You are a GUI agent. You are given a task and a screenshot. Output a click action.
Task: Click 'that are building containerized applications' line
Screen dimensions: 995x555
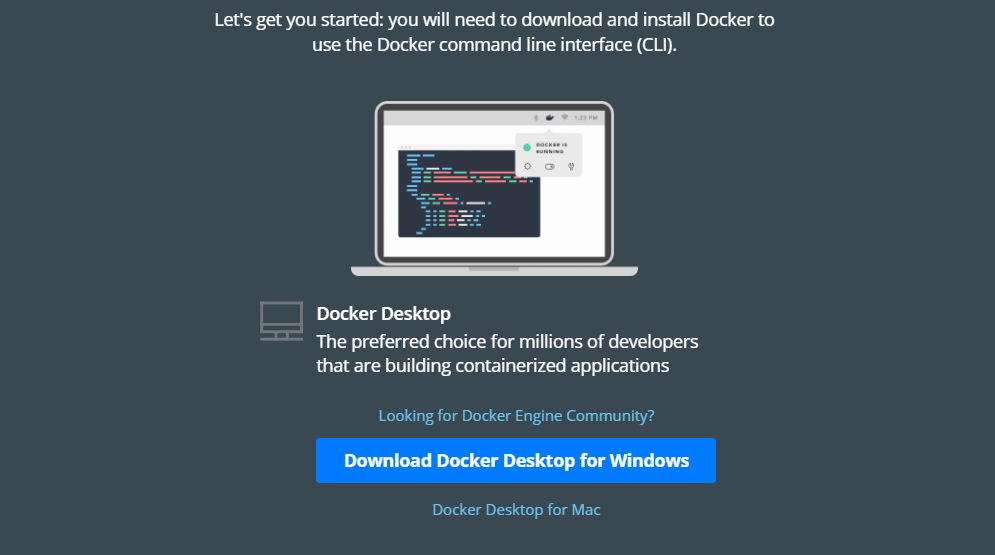pyautogui.click(x=492, y=366)
